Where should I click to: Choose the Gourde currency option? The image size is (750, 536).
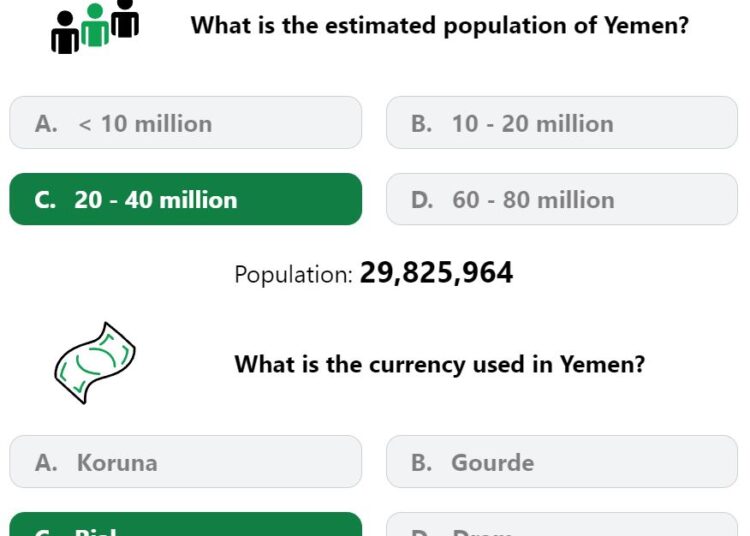pyautogui.click(x=562, y=462)
